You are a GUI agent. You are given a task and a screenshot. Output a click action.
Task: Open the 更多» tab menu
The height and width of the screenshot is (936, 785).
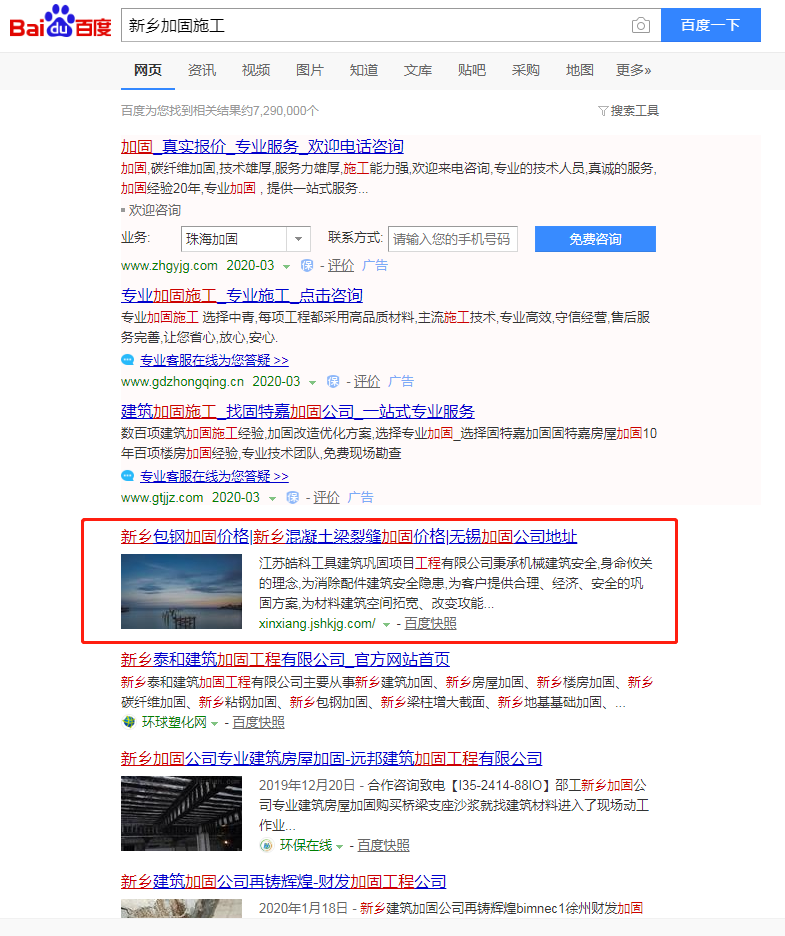point(633,70)
